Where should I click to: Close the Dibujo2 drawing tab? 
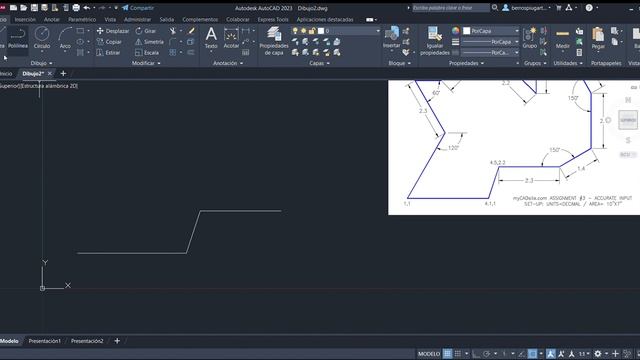pos(50,73)
